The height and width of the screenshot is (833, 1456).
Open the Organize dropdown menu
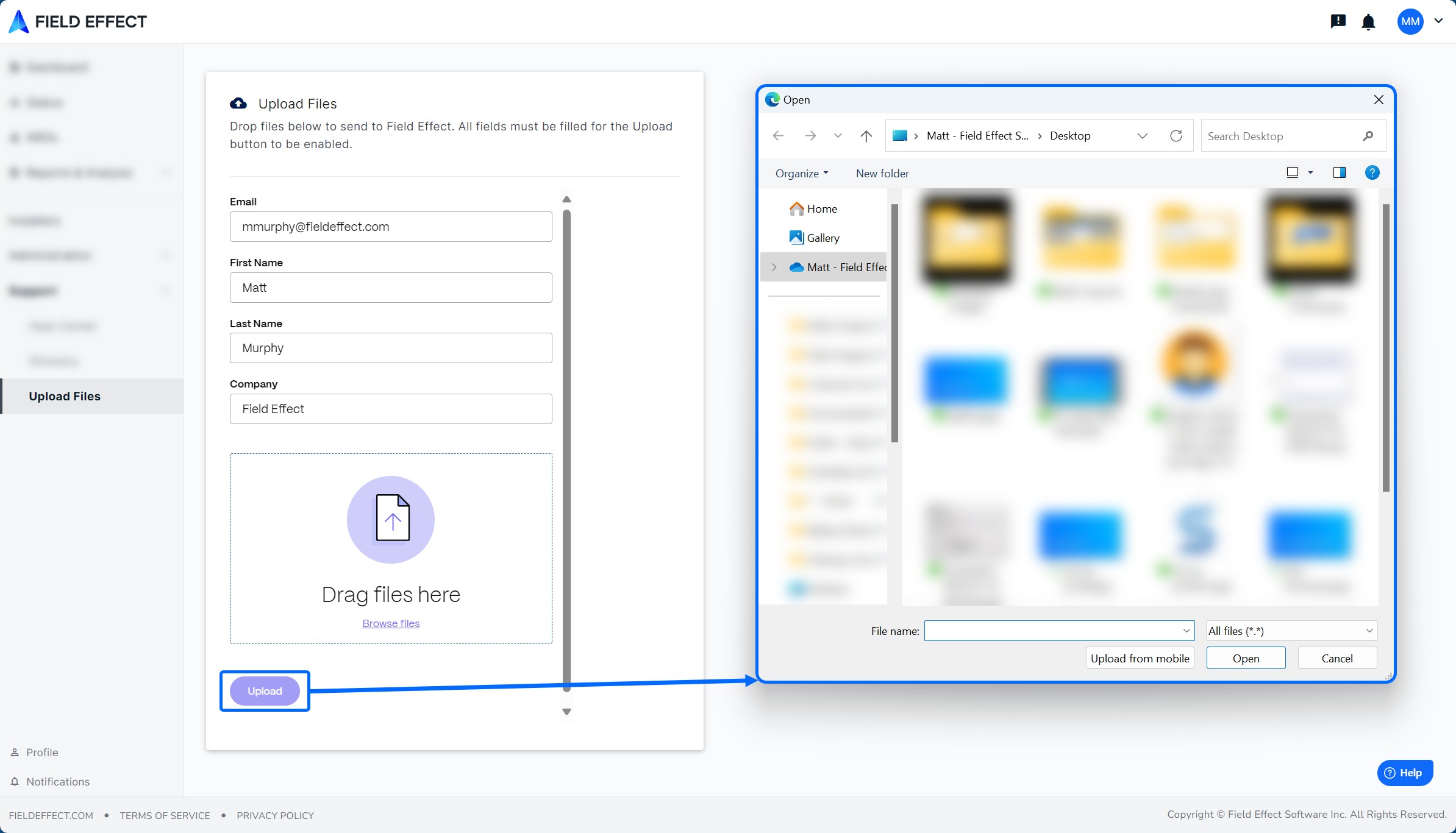click(x=801, y=174)
